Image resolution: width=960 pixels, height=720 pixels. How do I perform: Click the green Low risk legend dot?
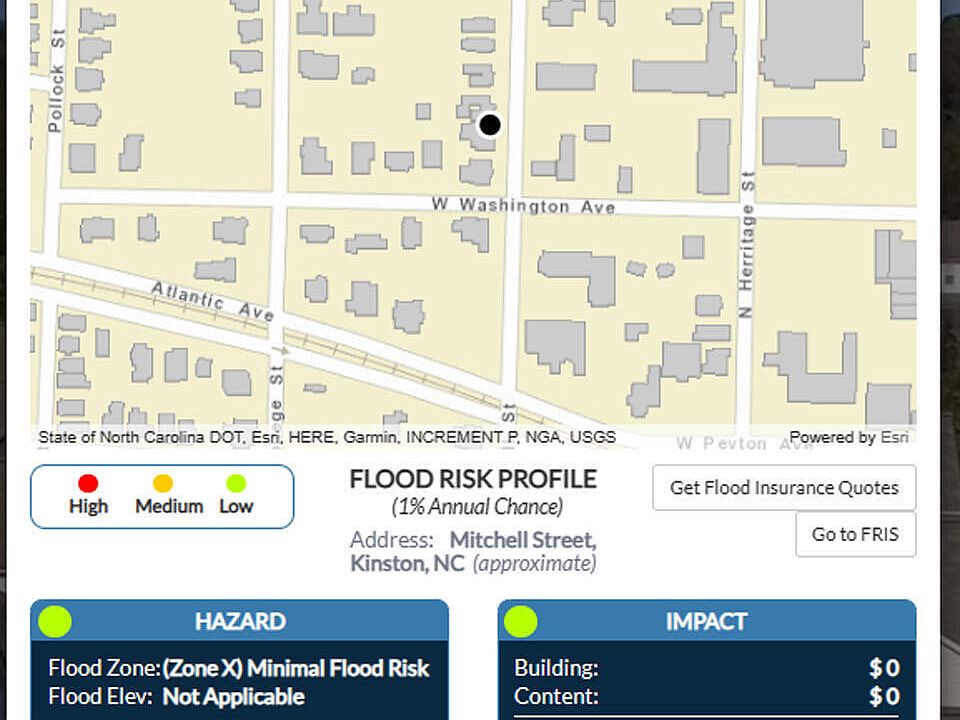click(236, 484)
